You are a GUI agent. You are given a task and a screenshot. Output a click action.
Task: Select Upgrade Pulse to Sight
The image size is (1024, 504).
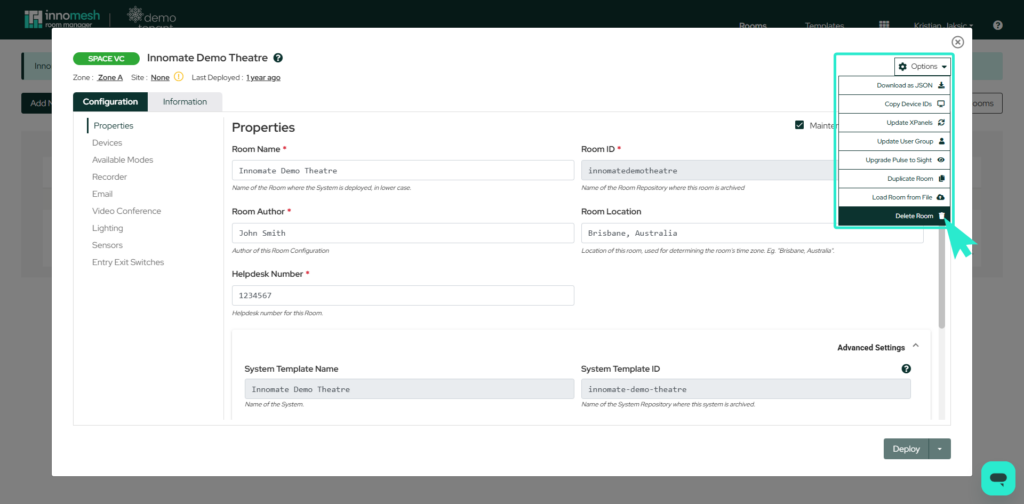coord(894,160)
